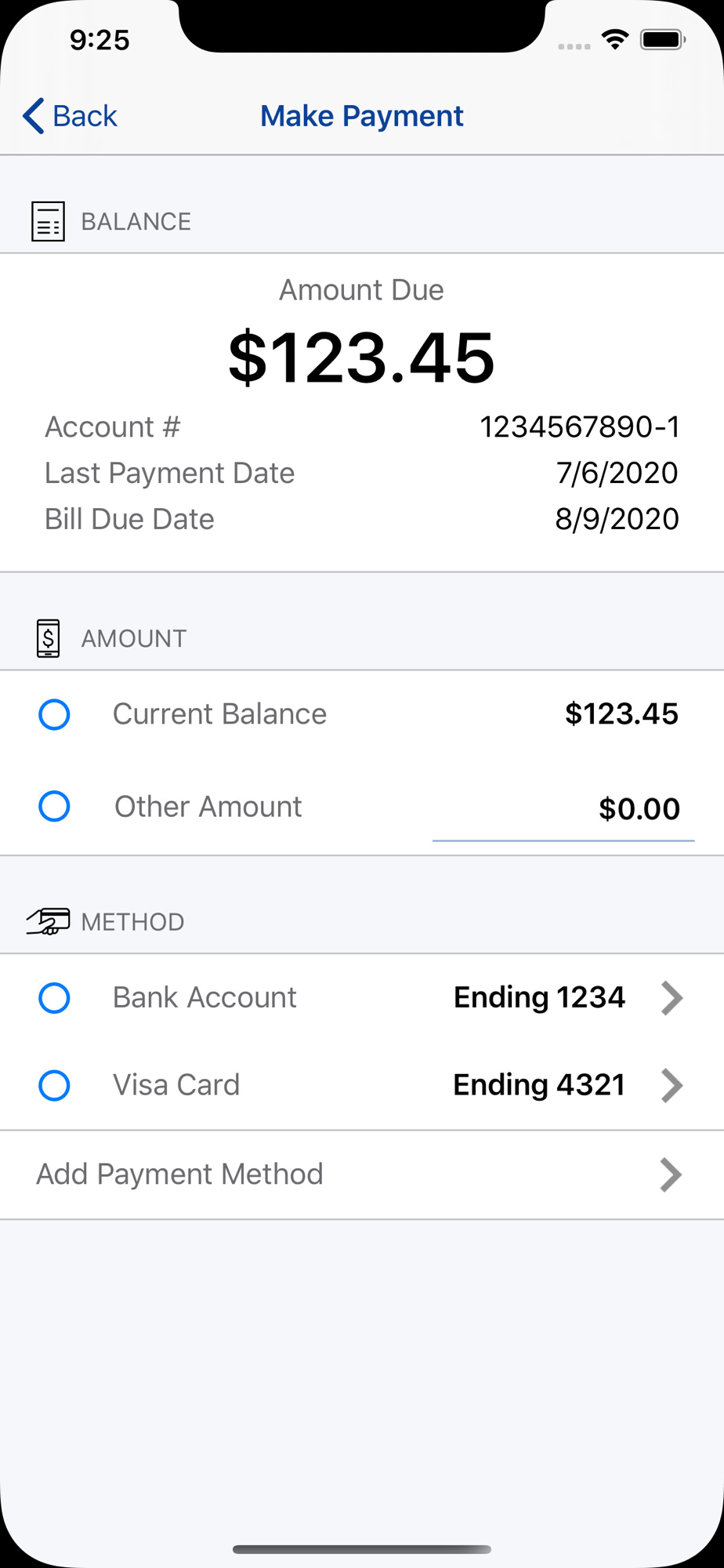Tap the Balance bill document icon
The height and width of the screenshot is (1568, 724).
click(48, 221)
